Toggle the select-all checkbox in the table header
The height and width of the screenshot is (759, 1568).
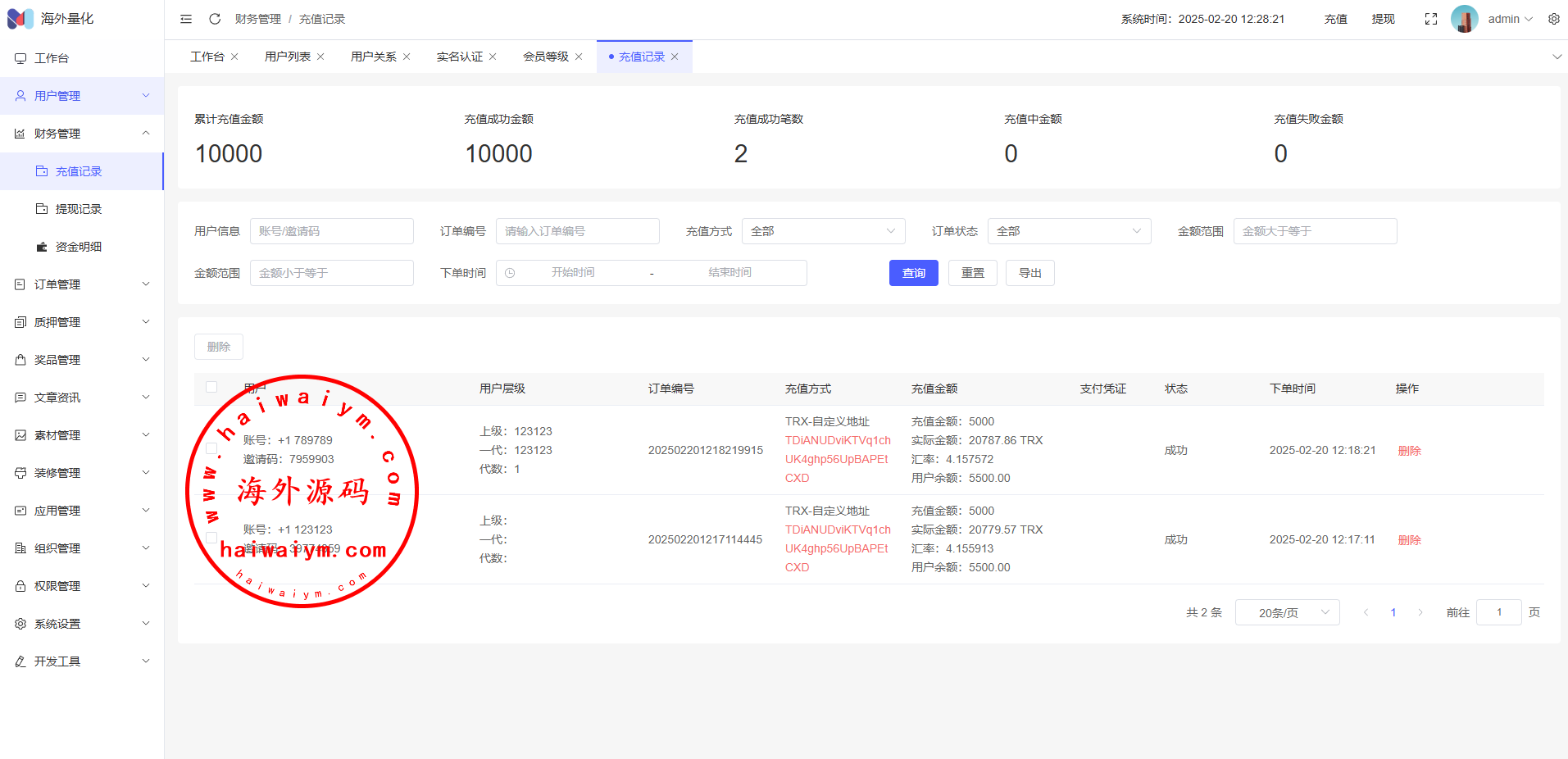[x=211, y=387]
